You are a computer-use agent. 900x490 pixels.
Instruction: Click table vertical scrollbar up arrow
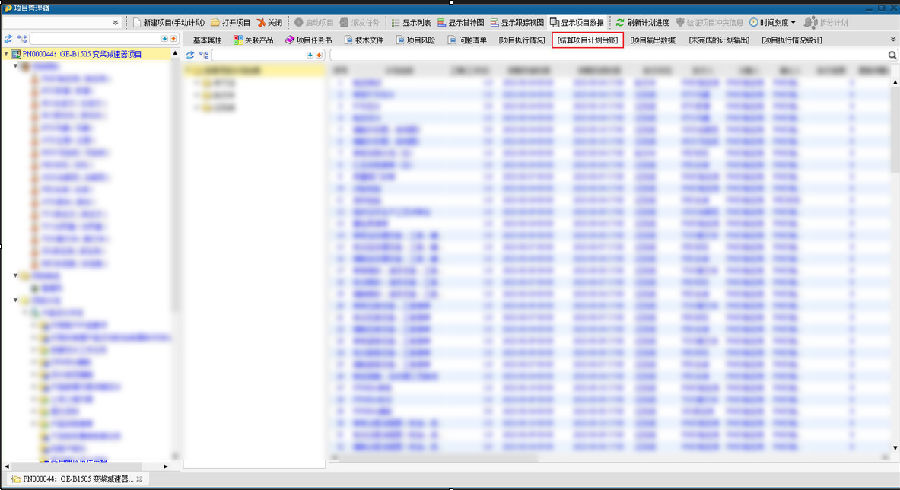pyautogui.click(x=895, y=83)
